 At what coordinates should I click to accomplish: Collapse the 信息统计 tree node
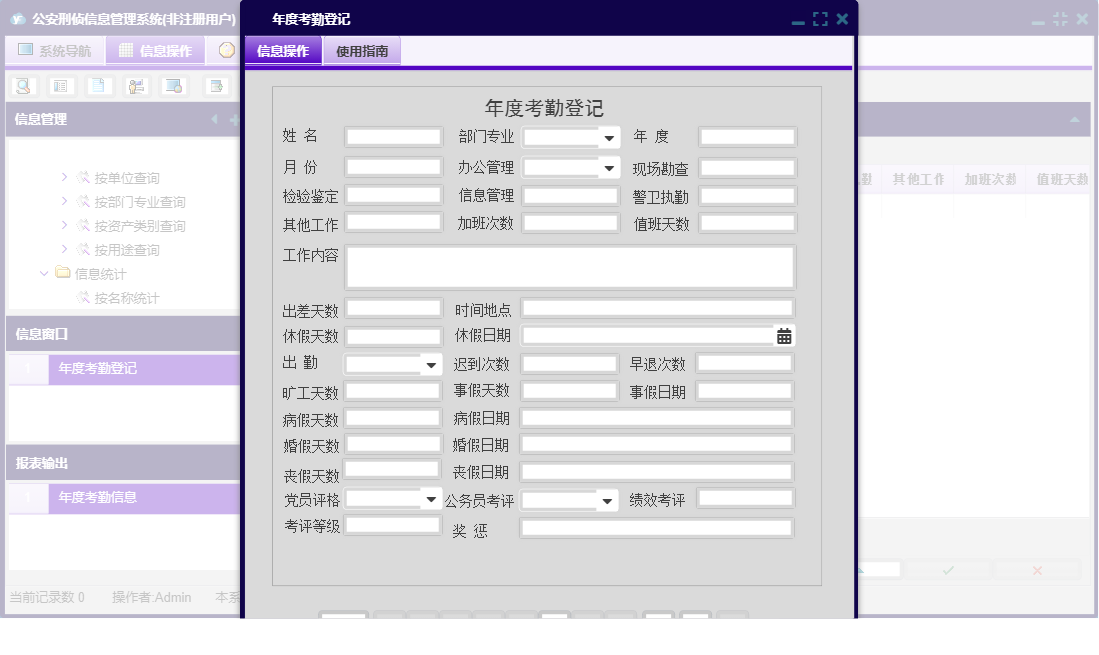[x=42, y=273]
